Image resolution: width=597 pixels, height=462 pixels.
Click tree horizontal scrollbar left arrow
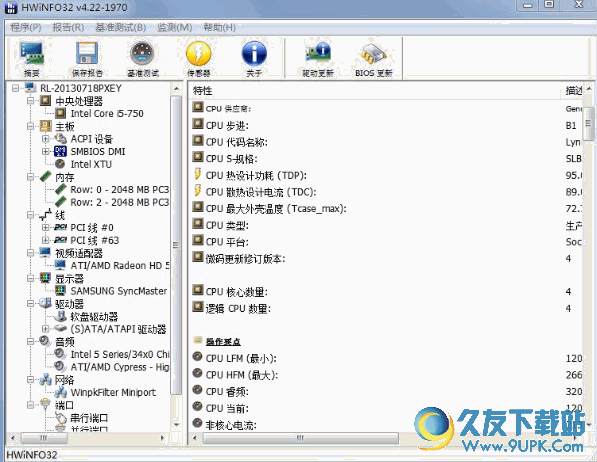(13, 438)
